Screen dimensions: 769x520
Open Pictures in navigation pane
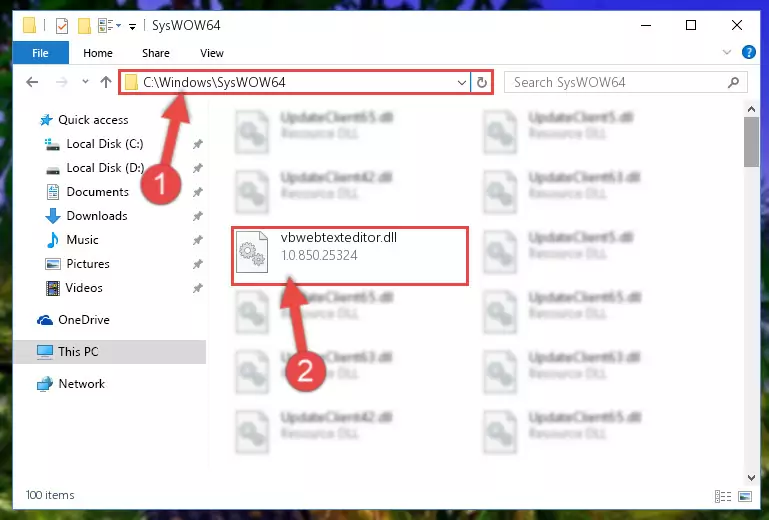coord(88,264)
